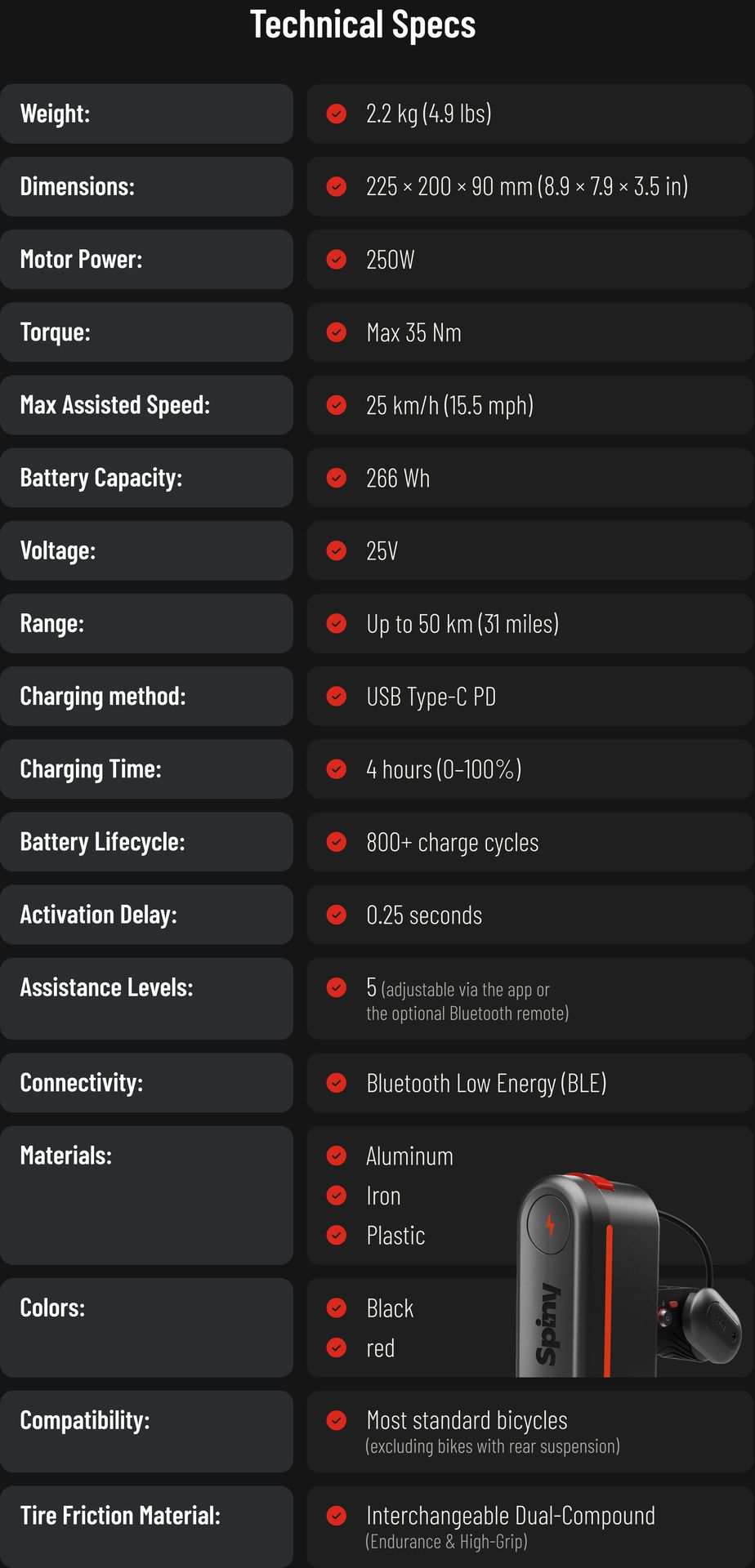Click the red checkmark beside Max 35 Nm
This screenshot has height=1568, width=755.
click(337, 332)
